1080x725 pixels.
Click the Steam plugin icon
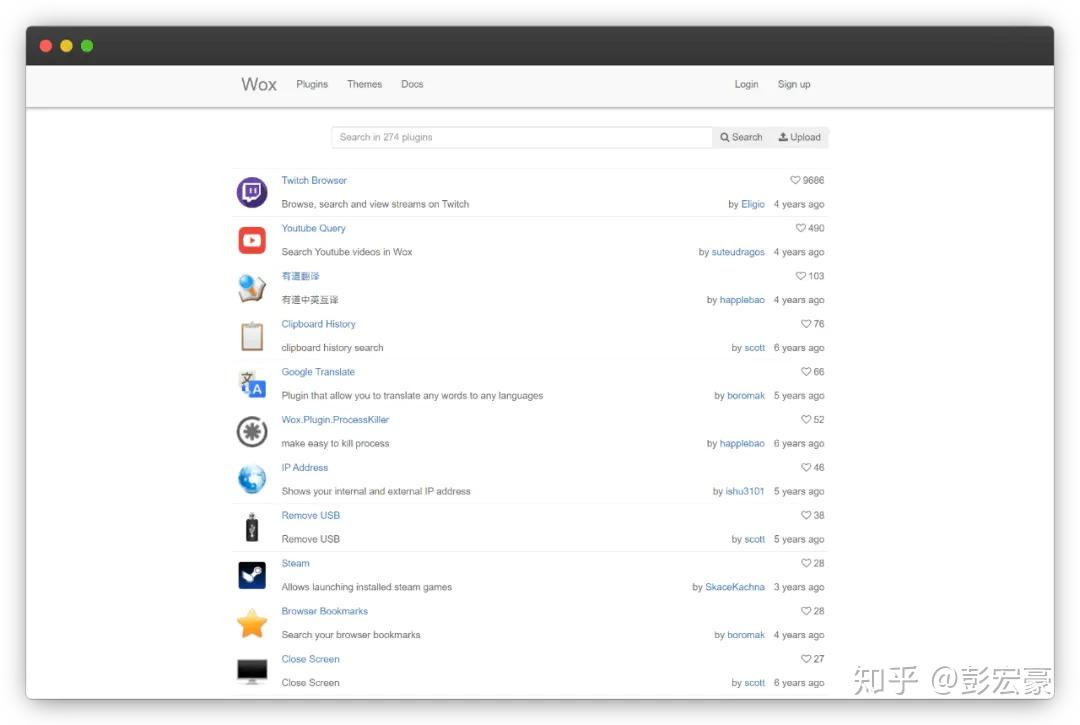[252, 575]
